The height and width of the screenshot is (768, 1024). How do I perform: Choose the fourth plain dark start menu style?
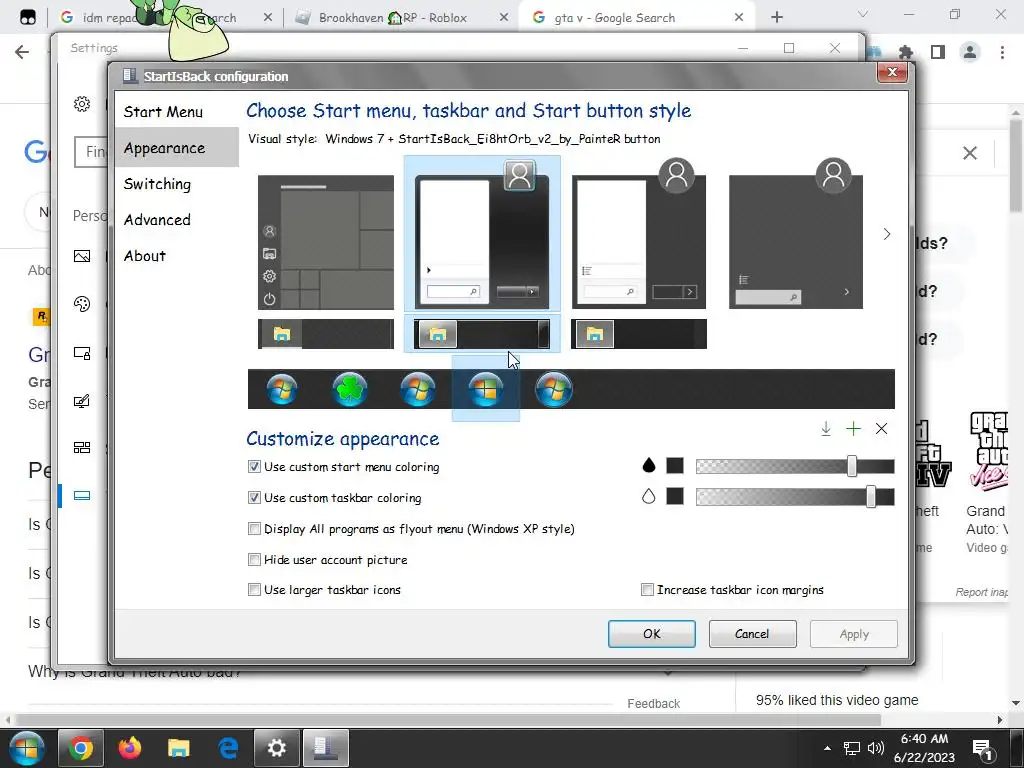(x=795, y=233)
